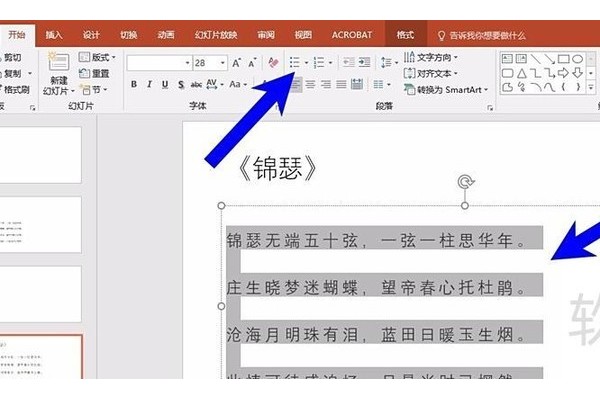Open character spacing AV dropdown
The width and height of the screenshot is (600, 400).
pos(214,84)
